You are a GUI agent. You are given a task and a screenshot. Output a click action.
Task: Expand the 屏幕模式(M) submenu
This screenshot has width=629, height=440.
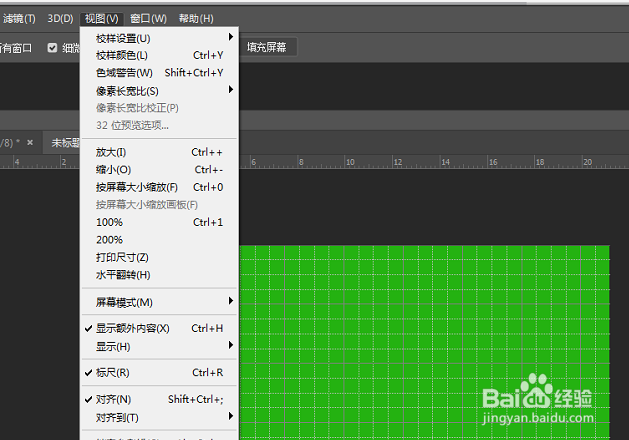[x=159, y=302]
